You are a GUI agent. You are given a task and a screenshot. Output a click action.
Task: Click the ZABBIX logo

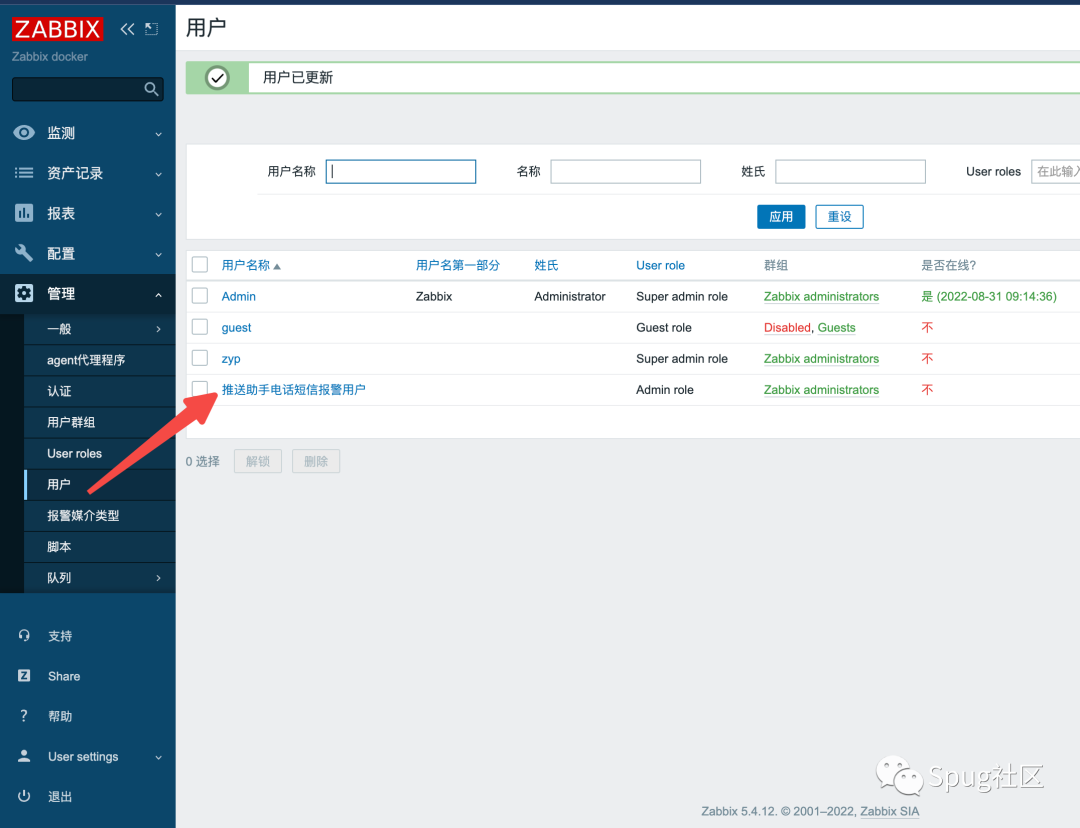[x=57, y=29]
